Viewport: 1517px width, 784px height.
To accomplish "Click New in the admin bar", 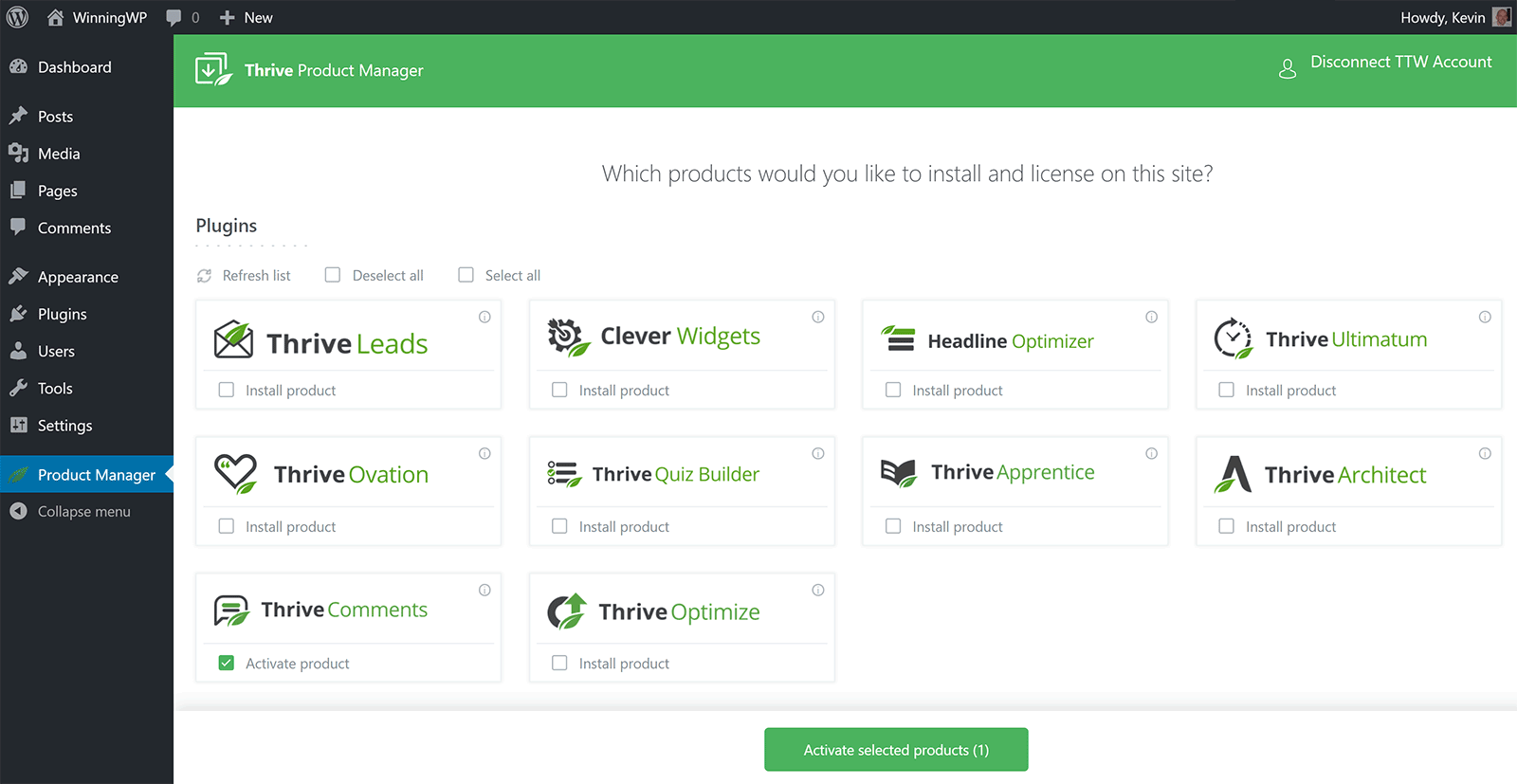I will point(258,18).
